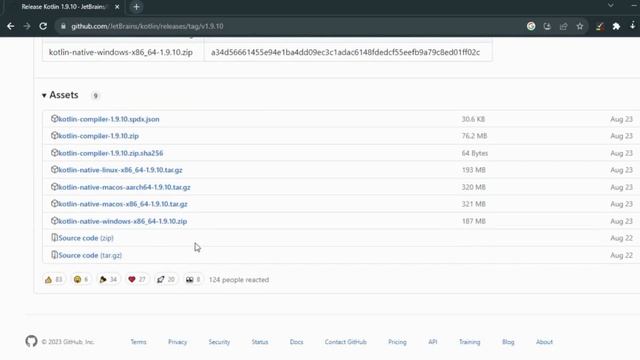The height and width of the screenshot is (360, 640).
Task: Click file icon beside Source code (zip)
Action: coord(54,238)
